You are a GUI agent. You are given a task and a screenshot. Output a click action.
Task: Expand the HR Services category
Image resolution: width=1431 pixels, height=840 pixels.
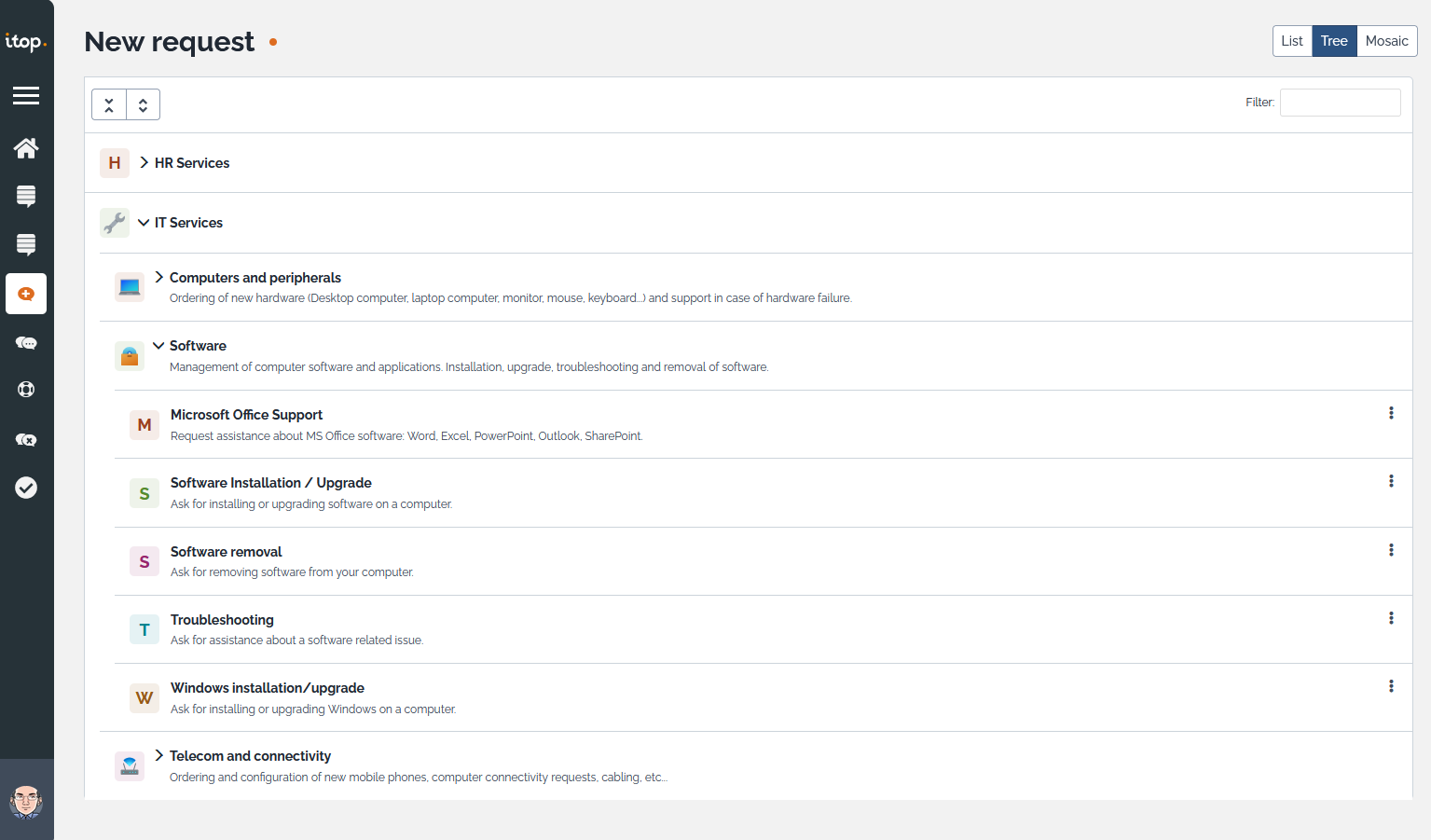click(x=144, y=162)
